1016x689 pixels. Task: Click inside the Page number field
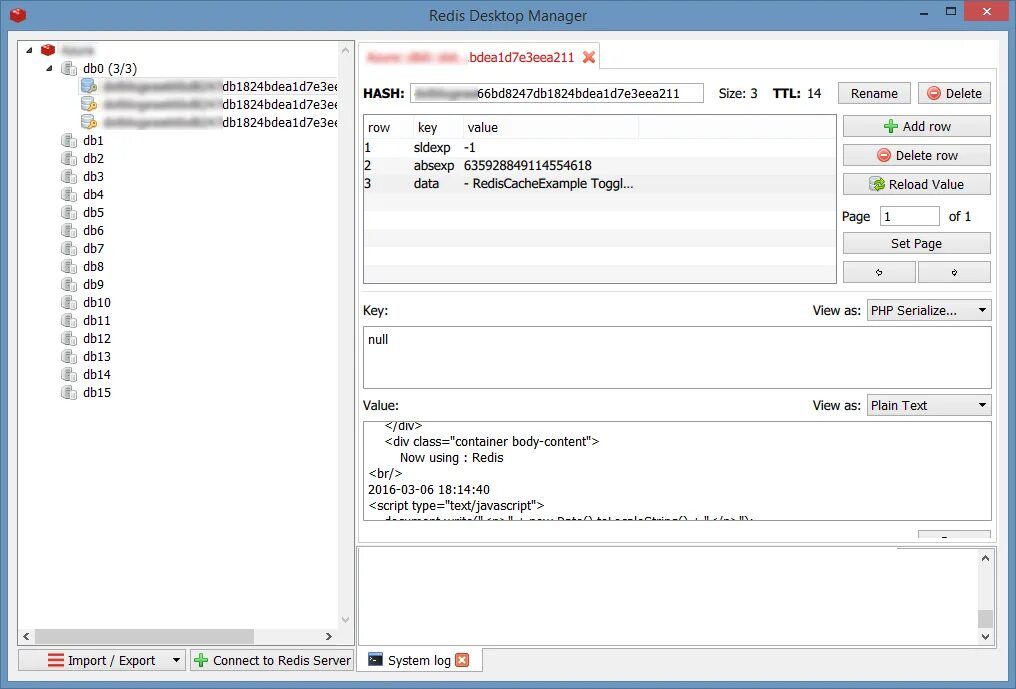[908, 215]
